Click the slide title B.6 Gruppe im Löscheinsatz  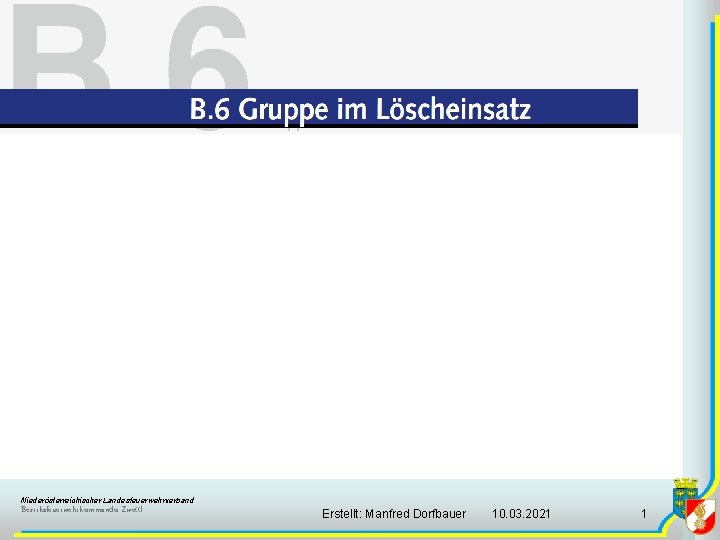(360, 109)
